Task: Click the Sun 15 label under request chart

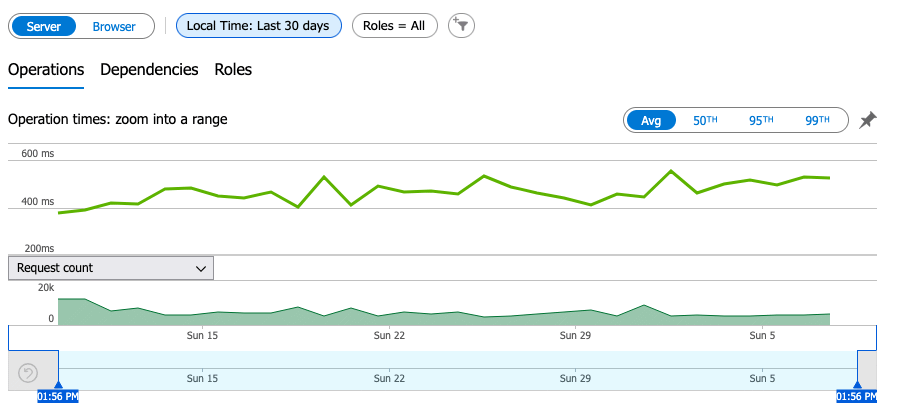Action: (203, 335)
